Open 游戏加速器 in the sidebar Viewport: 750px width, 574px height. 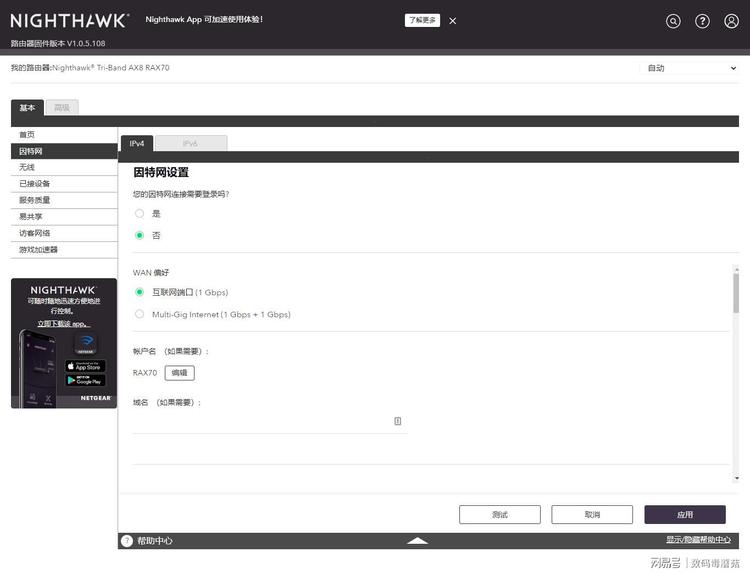pyautogui.click(x=64, y=250)
